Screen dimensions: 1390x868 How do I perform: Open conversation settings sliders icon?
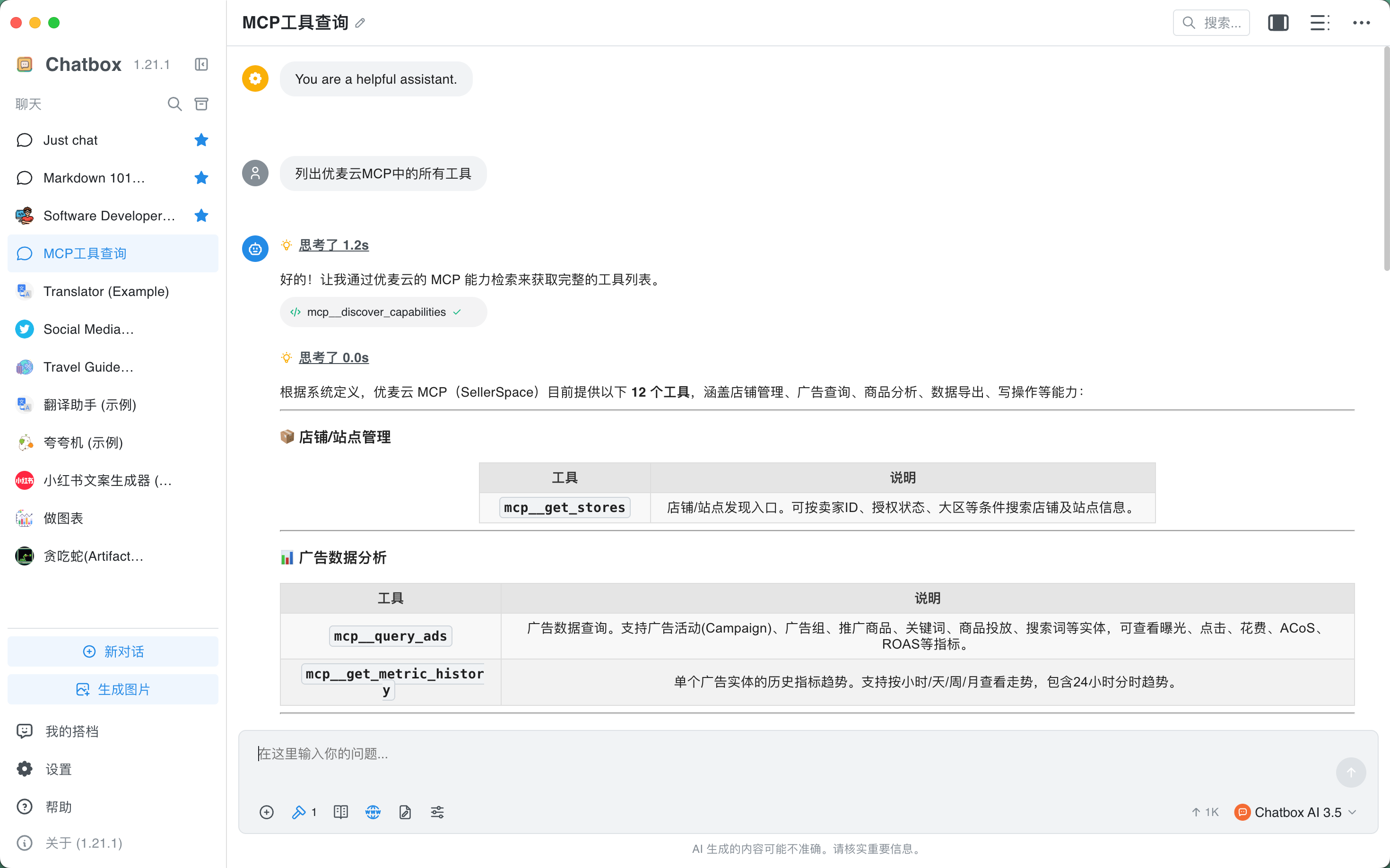[x=437, y=812]
